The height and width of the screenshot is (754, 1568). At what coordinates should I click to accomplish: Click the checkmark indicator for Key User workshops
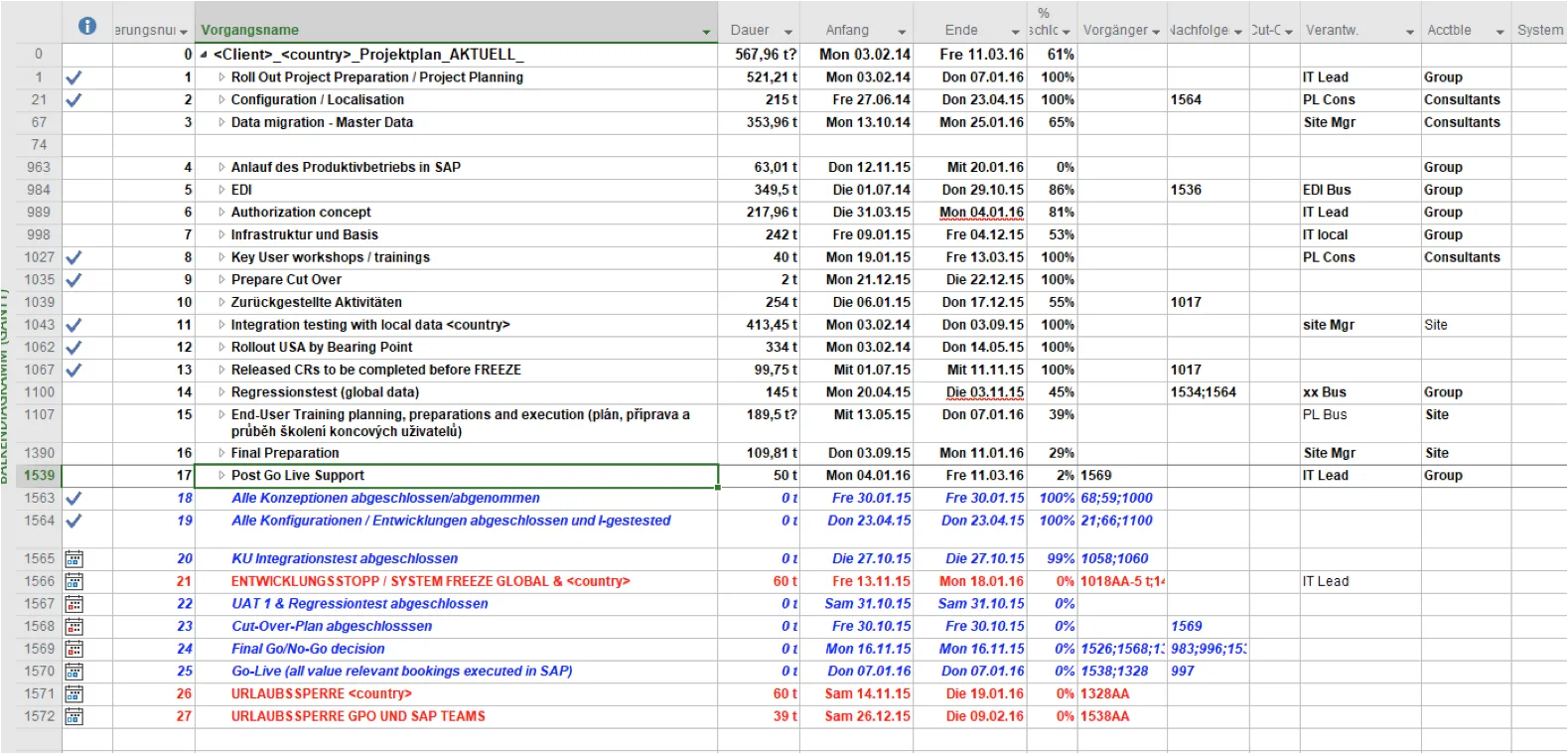click(x=73, y=257)
